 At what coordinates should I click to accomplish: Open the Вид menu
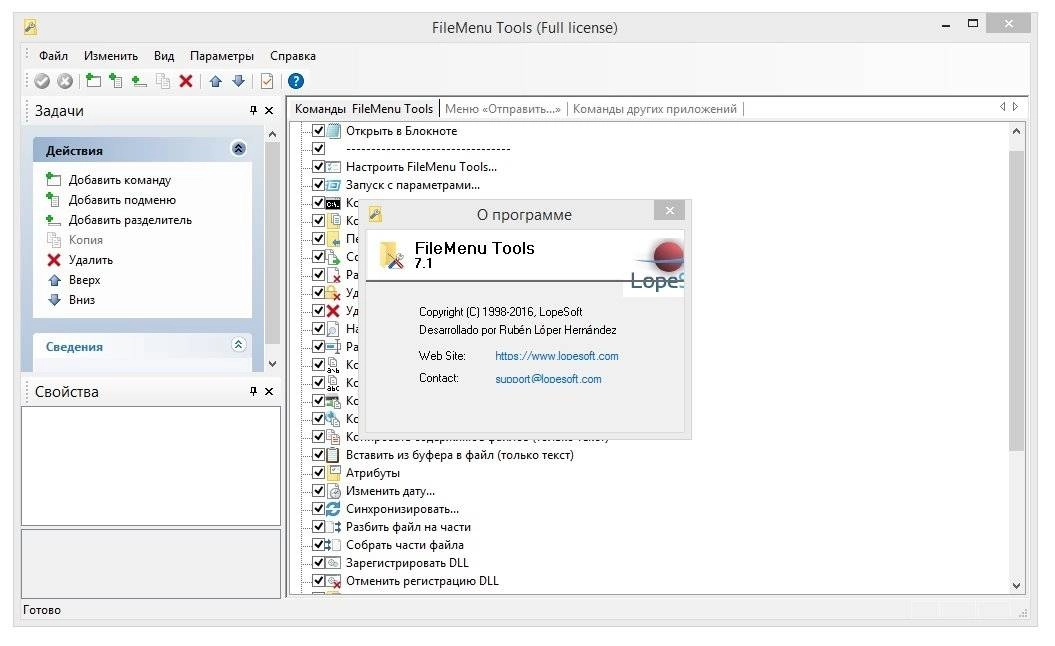163,56
